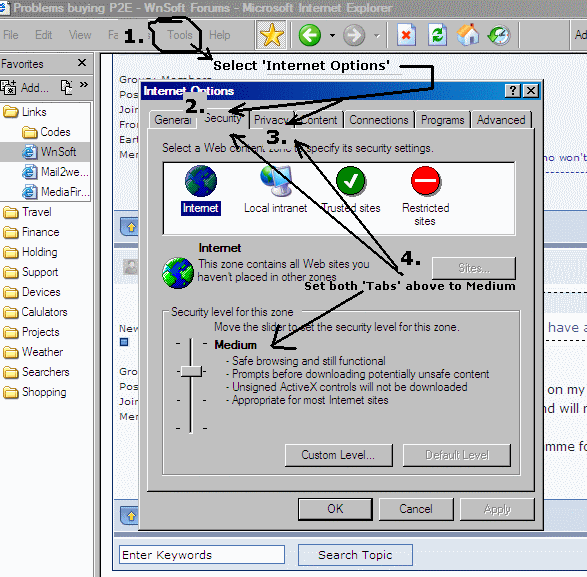Open the Tools menu
Viewport: 587px width, 577px height.
(x=179, y=35)
